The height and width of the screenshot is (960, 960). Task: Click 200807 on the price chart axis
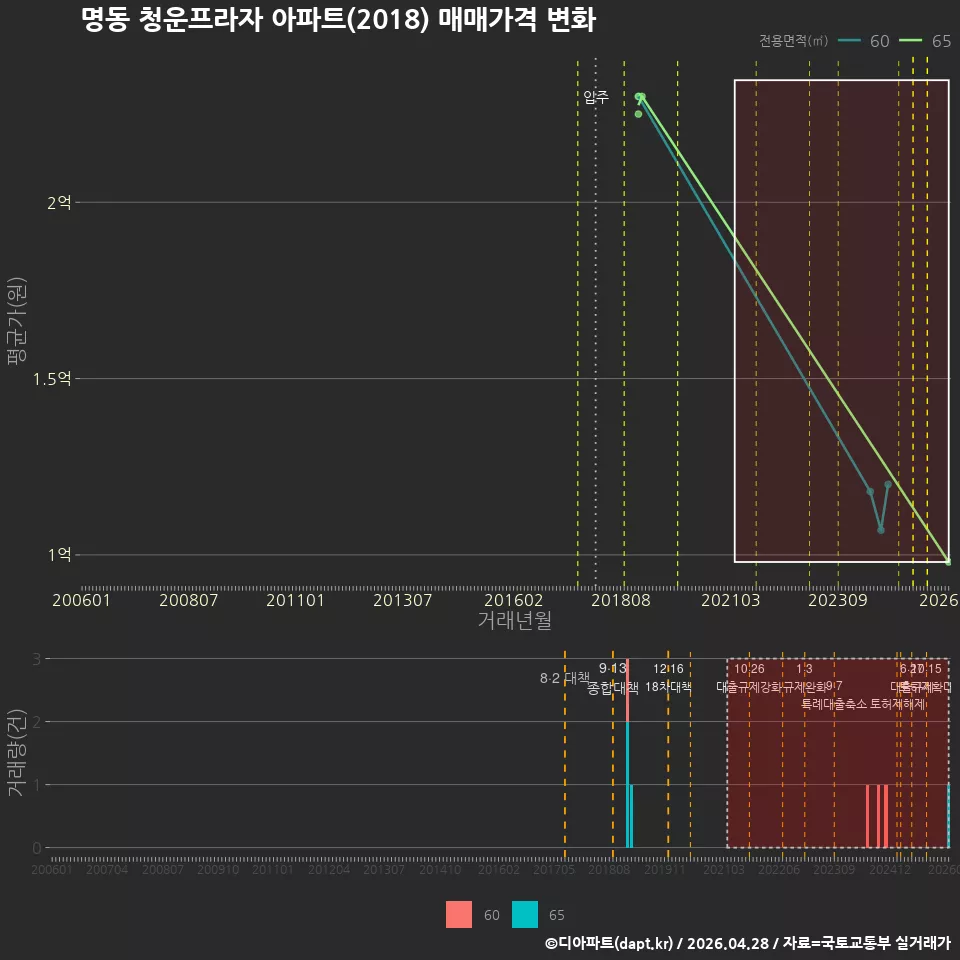pyautogui.click(x=189, y=600)
